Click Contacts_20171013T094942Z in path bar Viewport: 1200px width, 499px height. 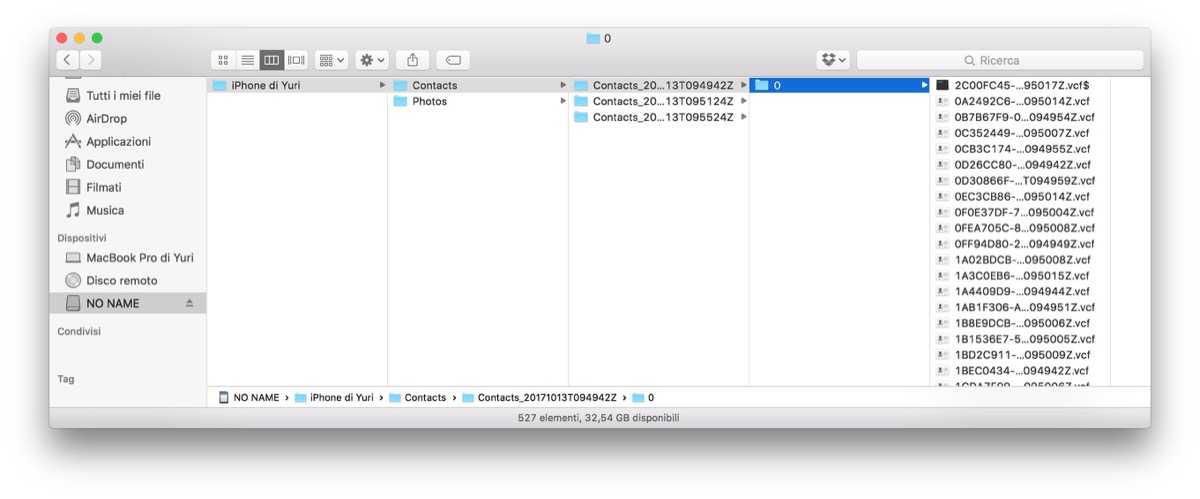point(539,398)
